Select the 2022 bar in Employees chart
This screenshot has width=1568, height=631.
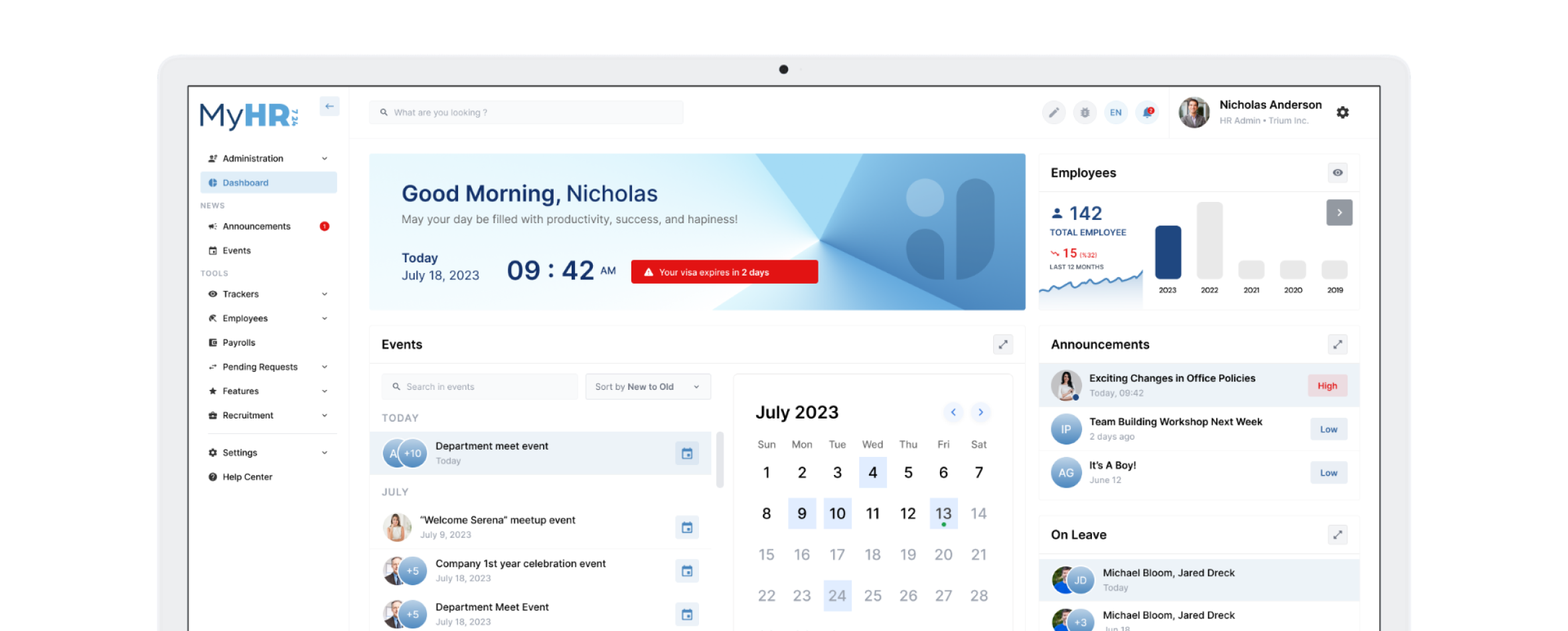tap(1210, 240)
